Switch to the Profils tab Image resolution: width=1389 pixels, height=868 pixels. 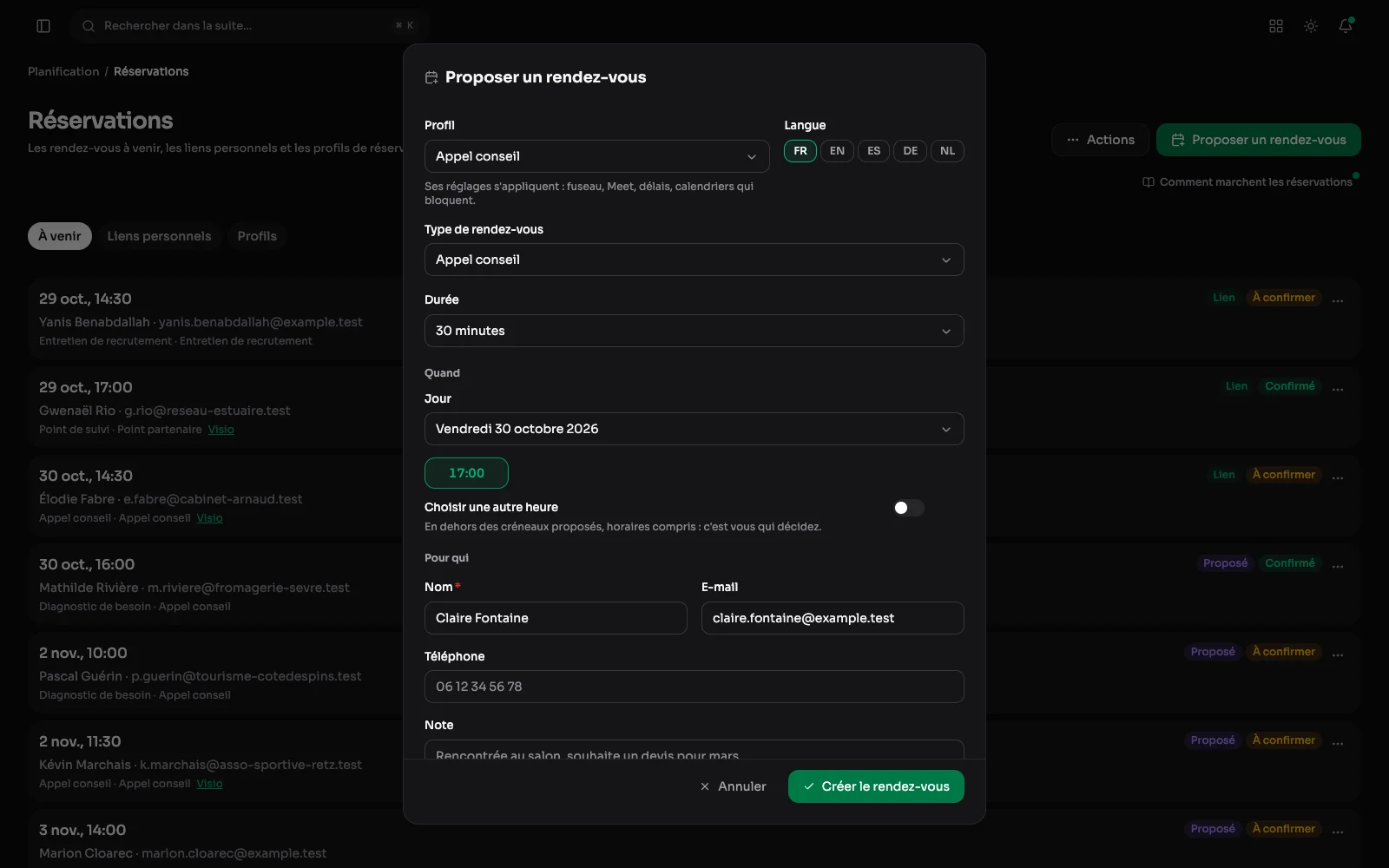[257, 236]
